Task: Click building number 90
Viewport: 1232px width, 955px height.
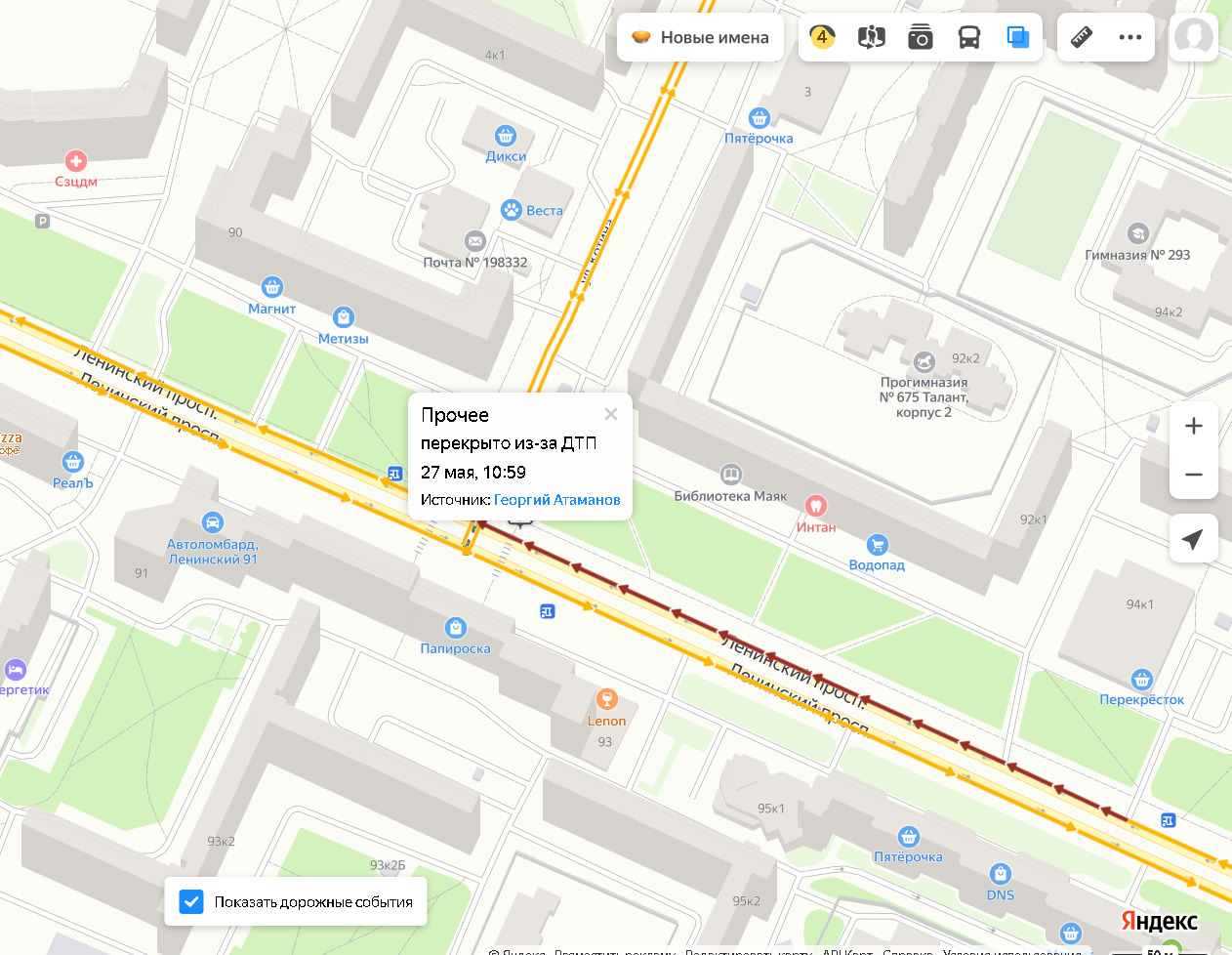Action: click(x=235, y=232)
